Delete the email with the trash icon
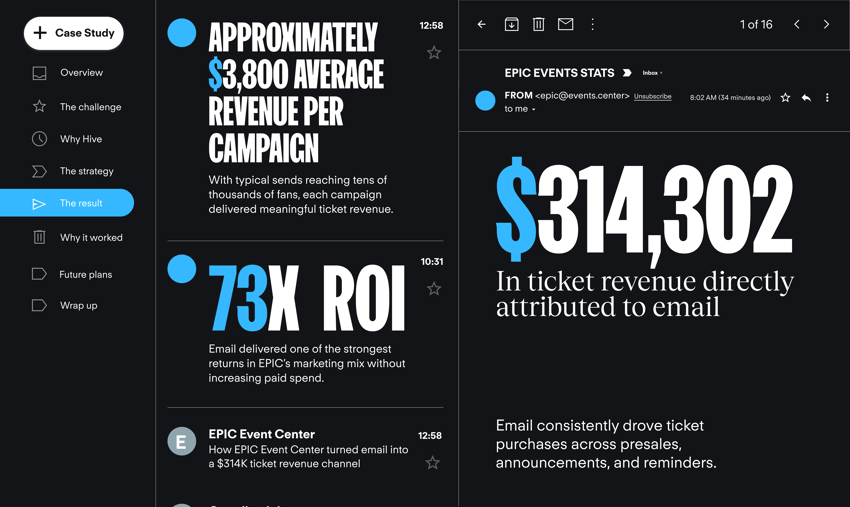Screen dimensions: 850x507 538,24
